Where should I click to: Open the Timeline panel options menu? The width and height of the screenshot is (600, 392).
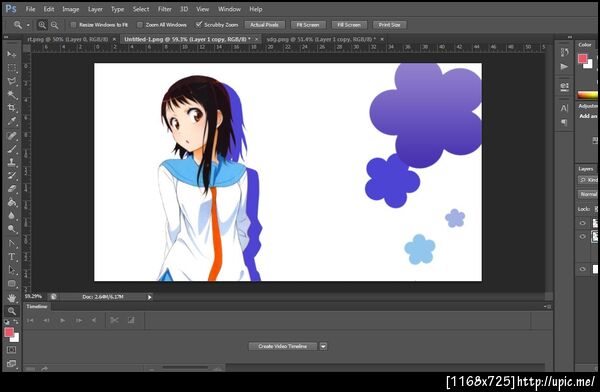click(547, 307)
